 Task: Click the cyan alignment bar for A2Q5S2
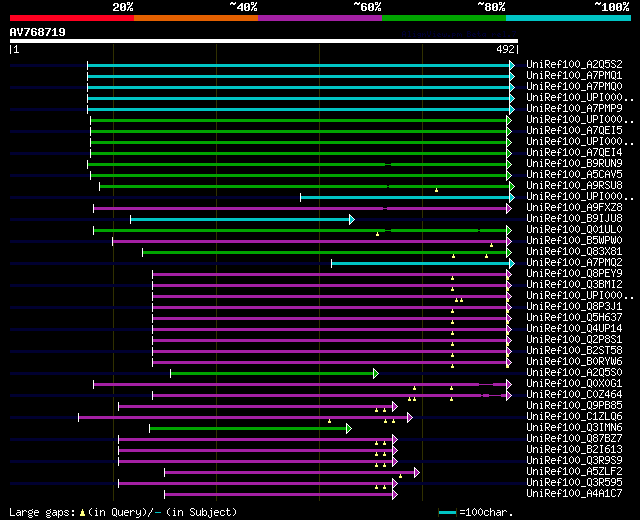(x=300, y=65)
